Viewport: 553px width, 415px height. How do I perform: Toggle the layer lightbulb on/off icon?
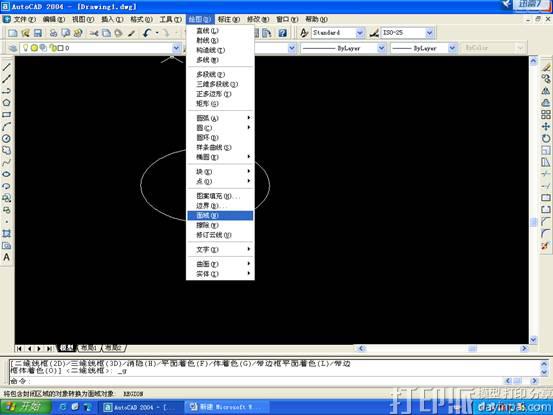[x=25, y=48]
